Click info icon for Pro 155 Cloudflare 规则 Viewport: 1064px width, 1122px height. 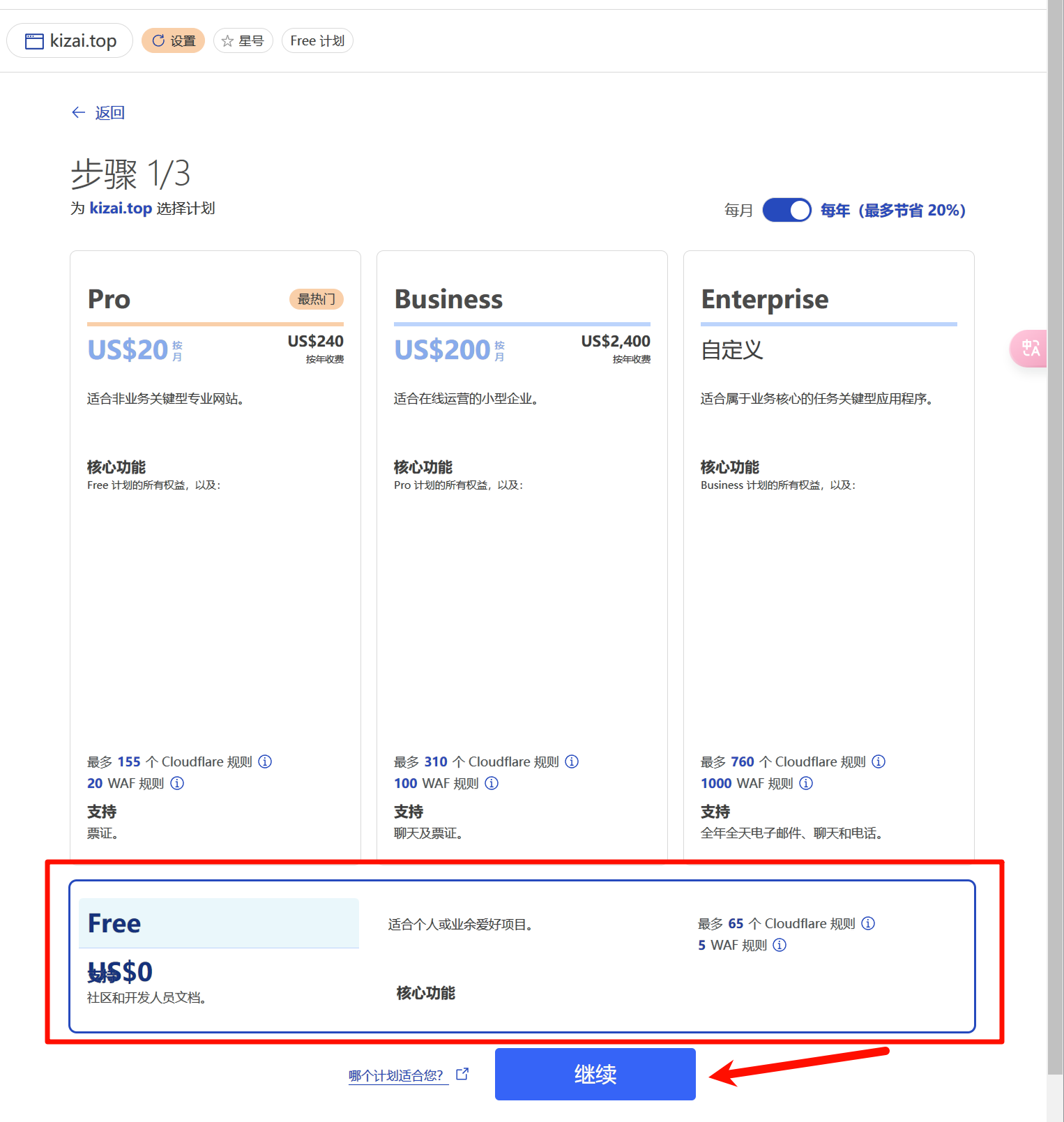click(x=265, y=761)
